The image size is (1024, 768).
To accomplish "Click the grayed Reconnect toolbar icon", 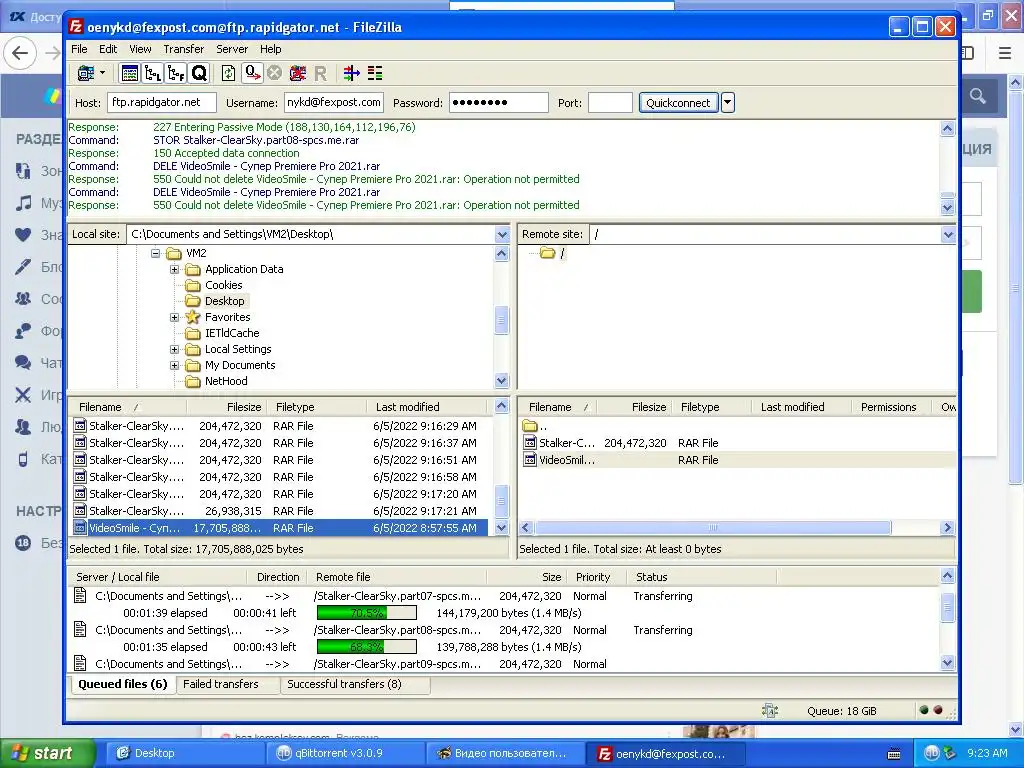I will click(320, 73).
